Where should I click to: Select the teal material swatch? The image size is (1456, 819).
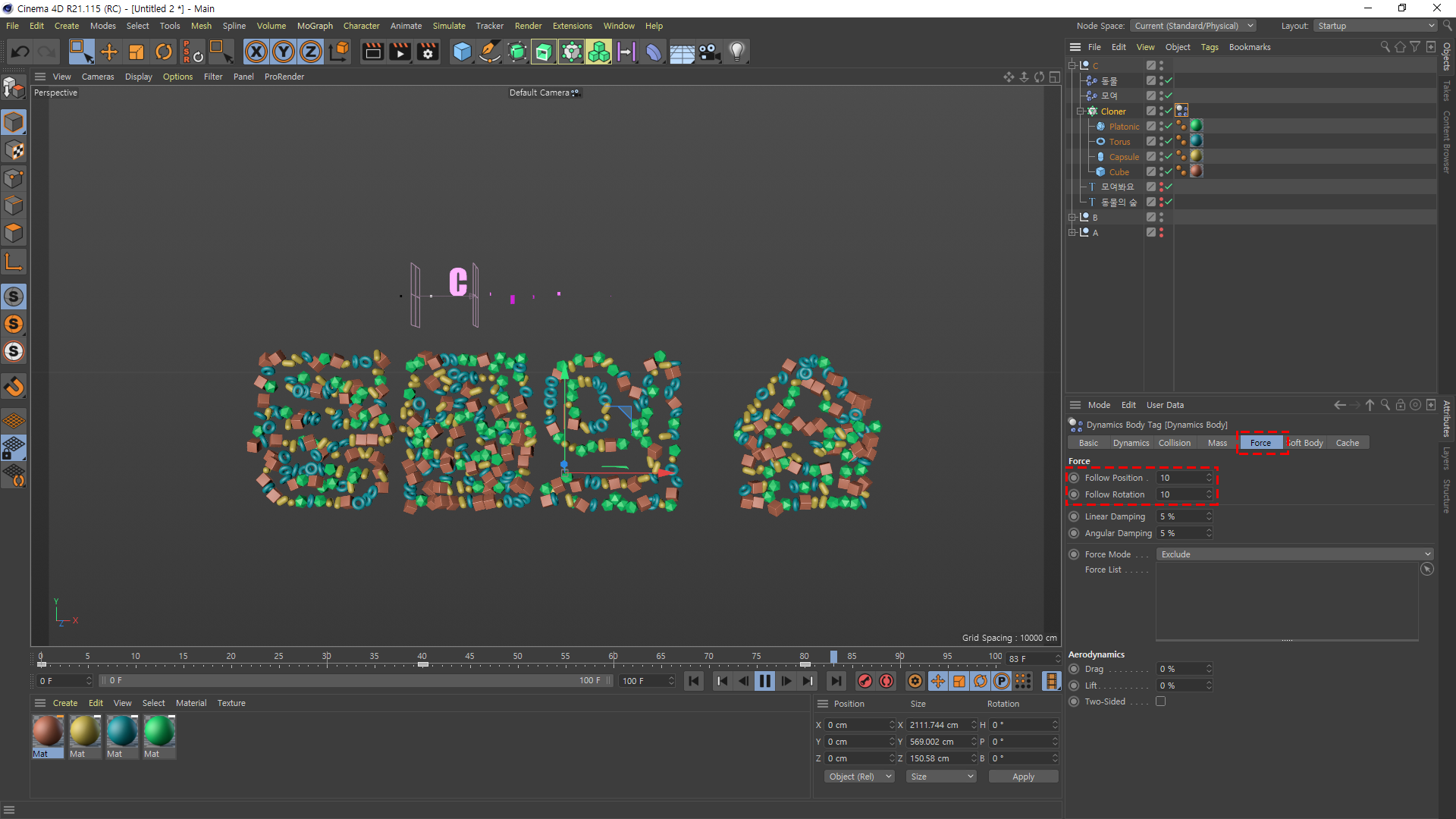pos(121,732)
